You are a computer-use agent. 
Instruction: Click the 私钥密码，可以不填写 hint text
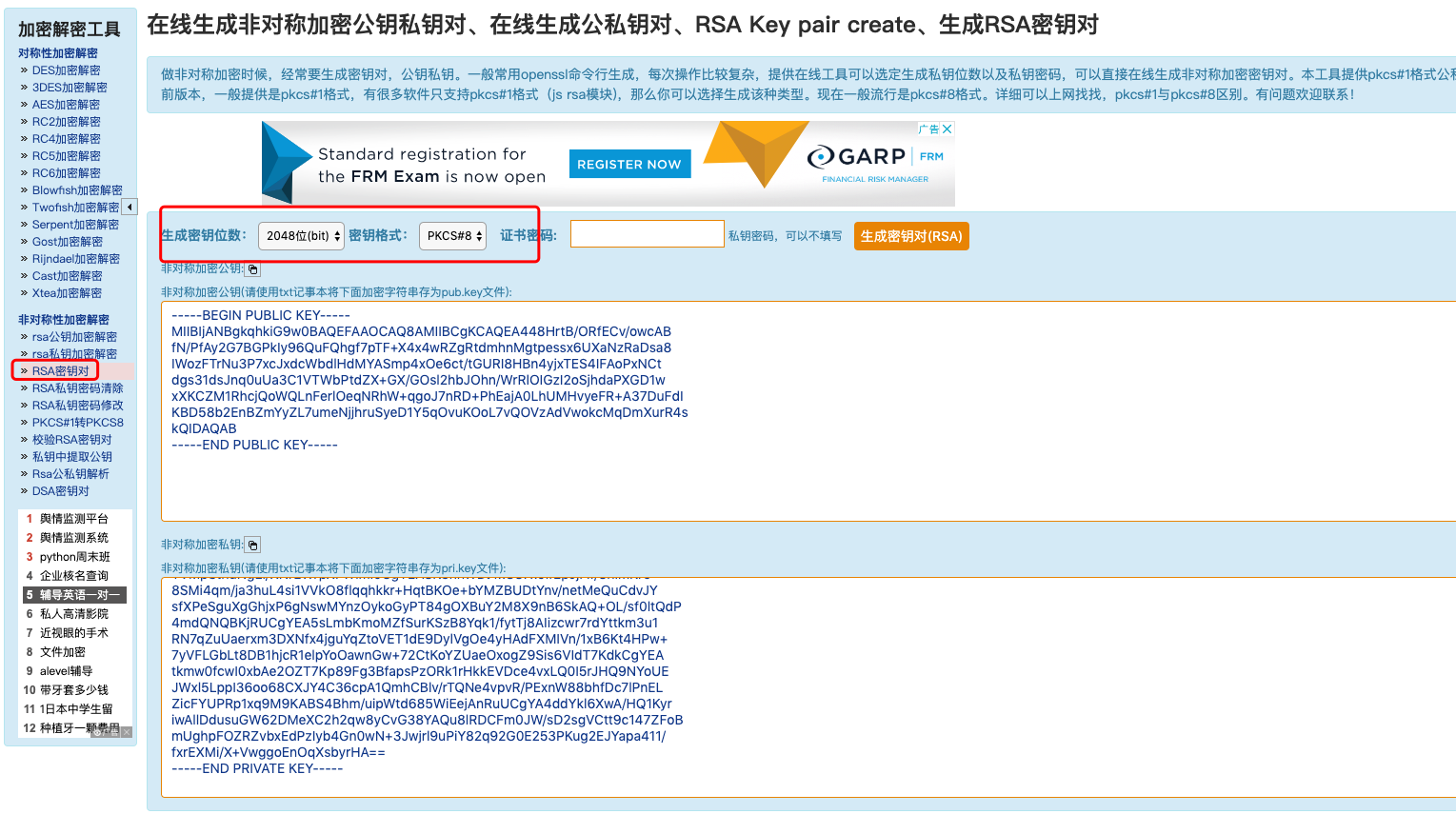coord(785,236)
